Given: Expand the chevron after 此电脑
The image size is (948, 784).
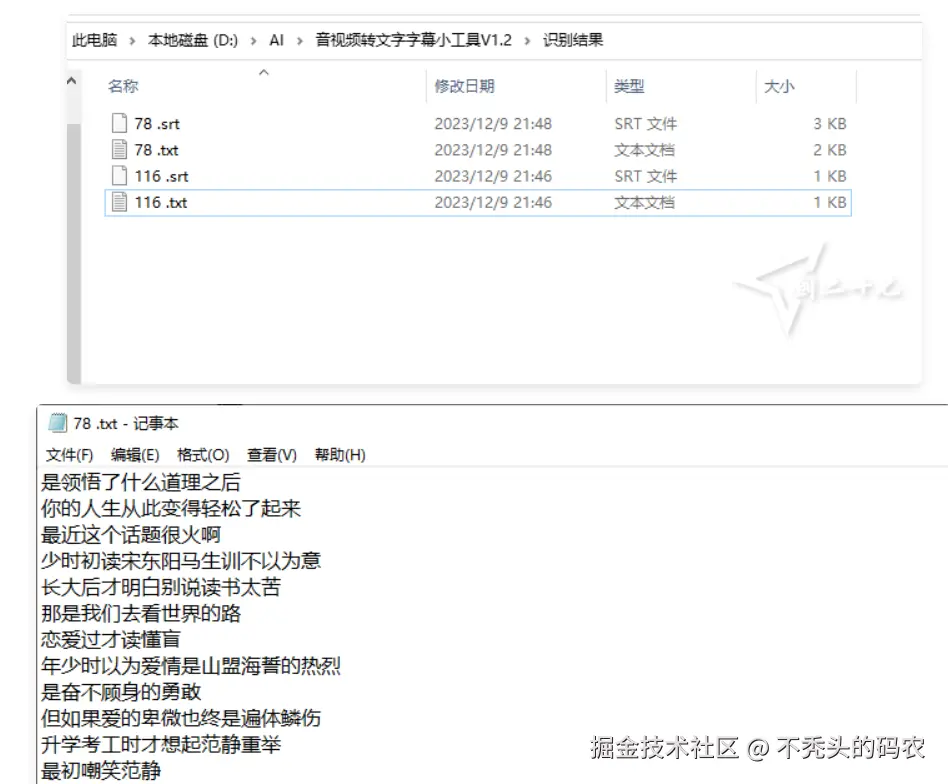Looking at the screenshot, I should click(132, 41).
